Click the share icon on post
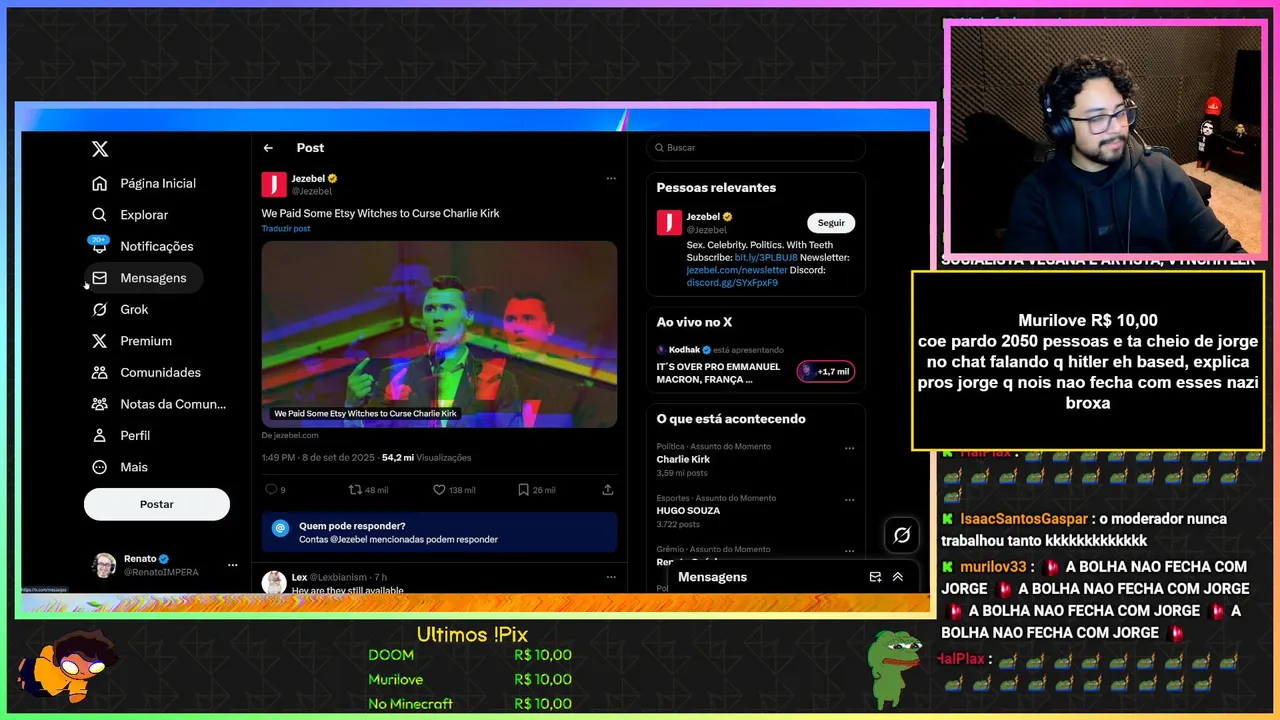Viewport: 1280px width, 720px height. point(607,490)
